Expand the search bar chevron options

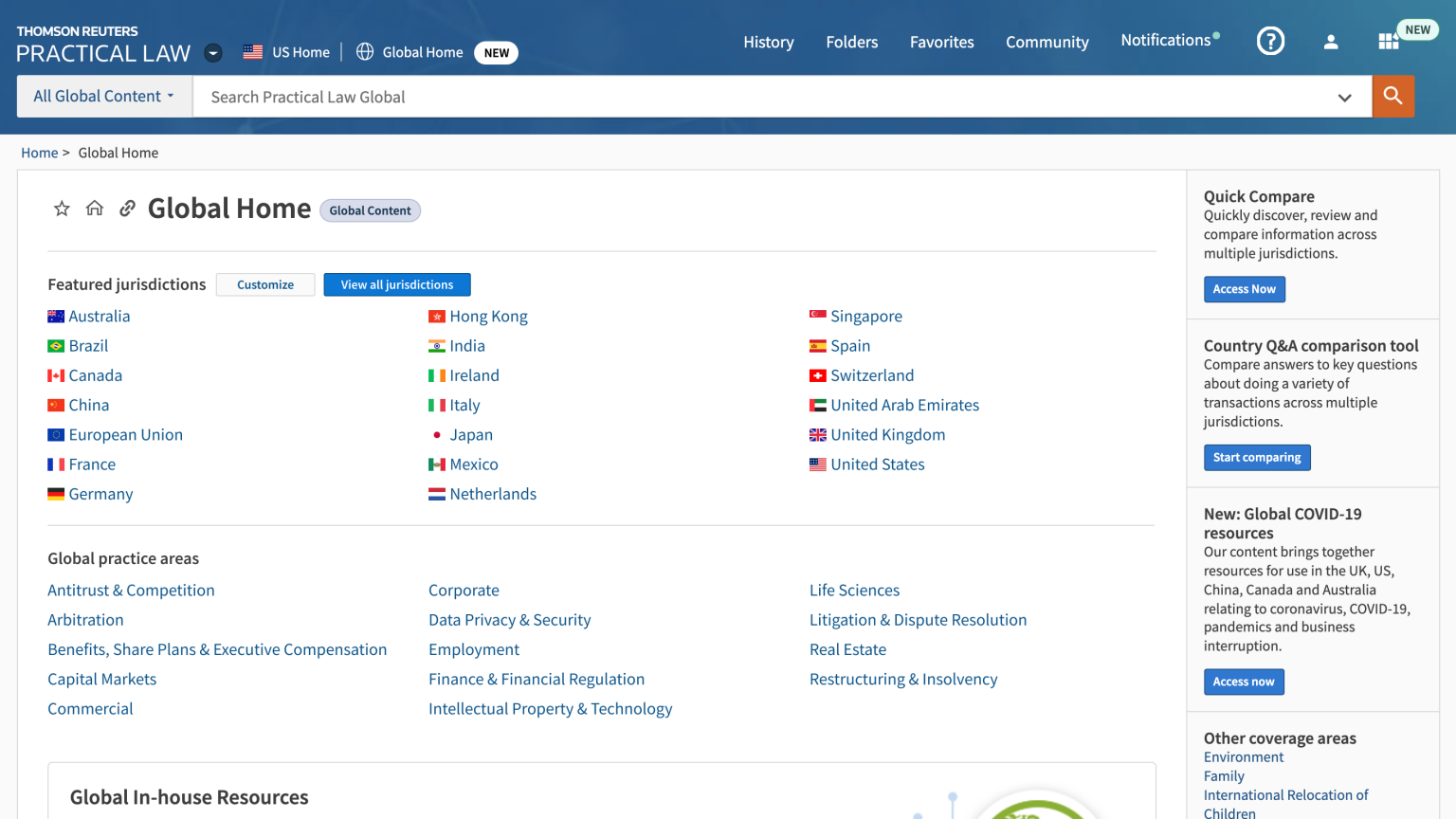[x=1344, y=97]
